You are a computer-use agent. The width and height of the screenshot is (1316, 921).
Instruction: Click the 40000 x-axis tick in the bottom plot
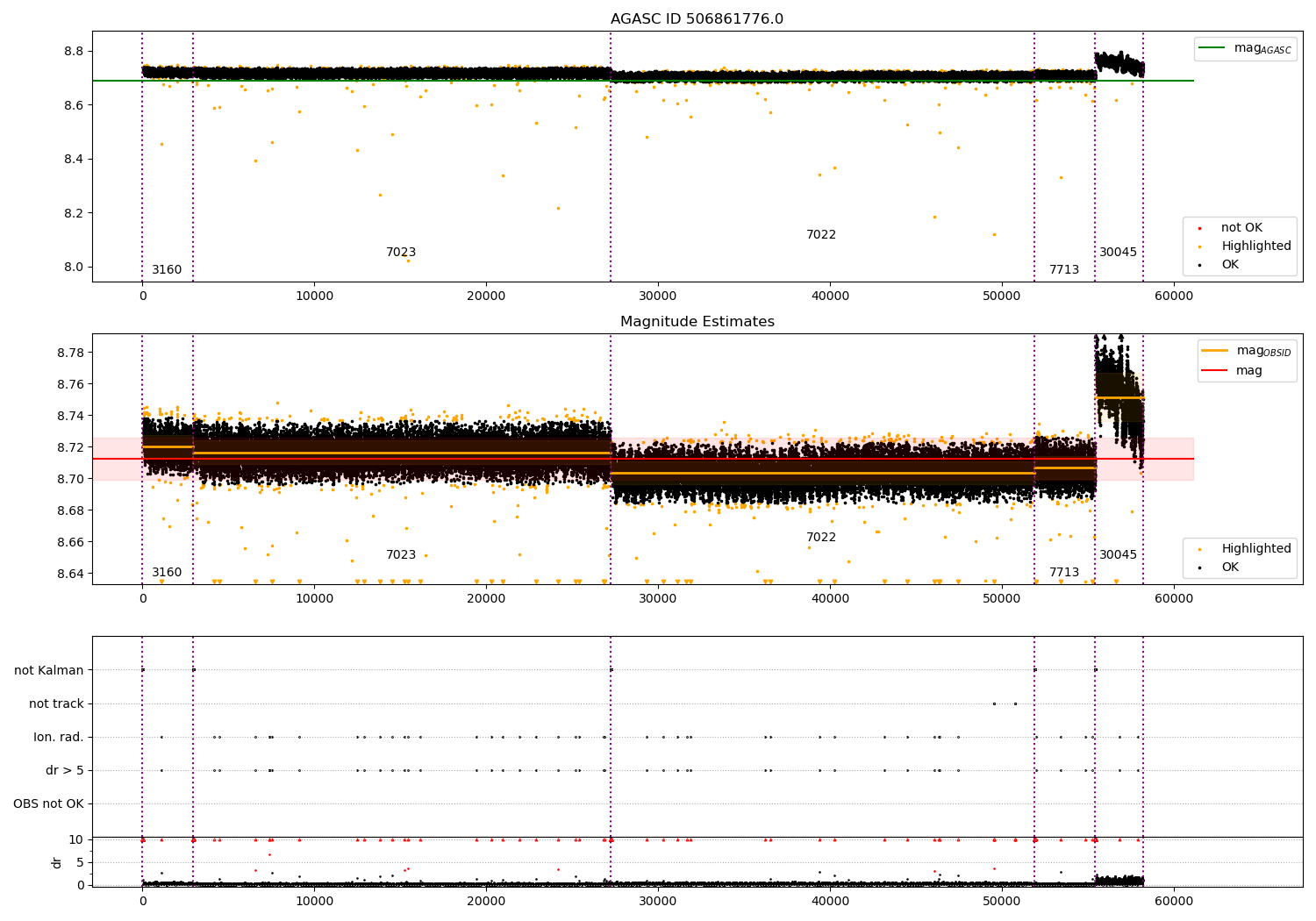830,901
